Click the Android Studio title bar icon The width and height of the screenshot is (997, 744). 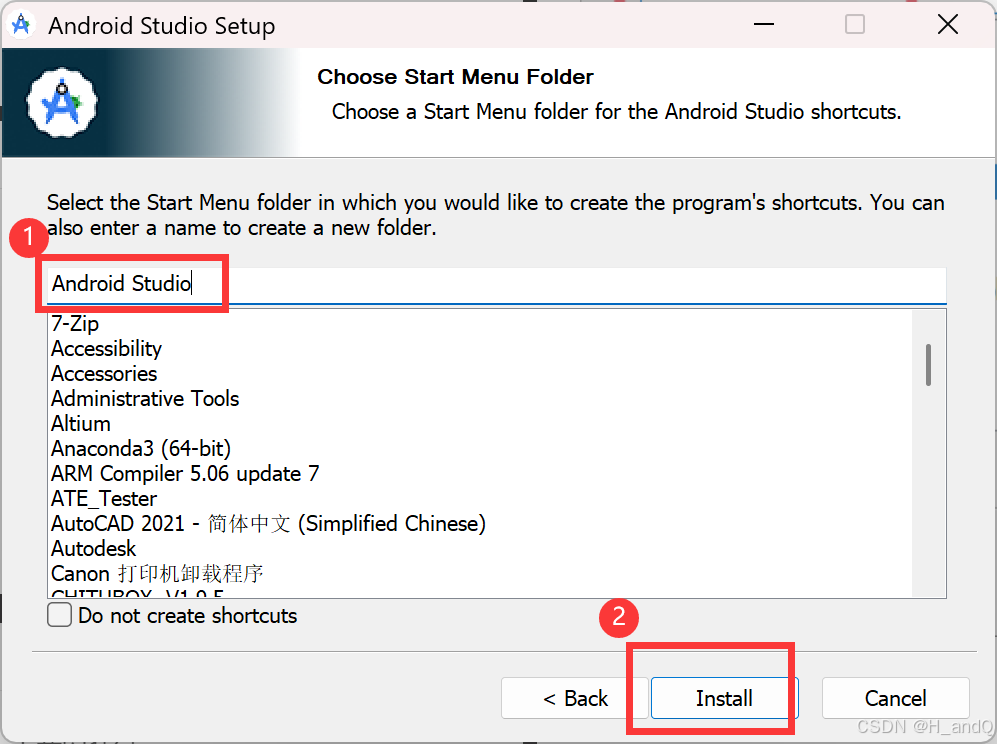pyautogui.click(x=21, y=25)
